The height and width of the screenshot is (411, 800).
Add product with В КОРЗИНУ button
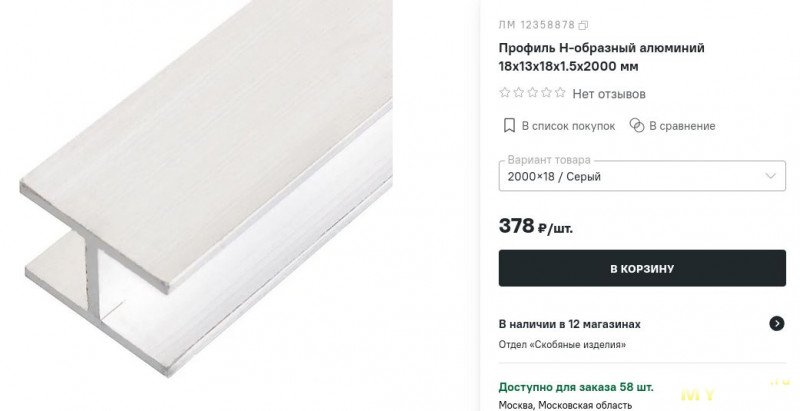pos(642,268)
